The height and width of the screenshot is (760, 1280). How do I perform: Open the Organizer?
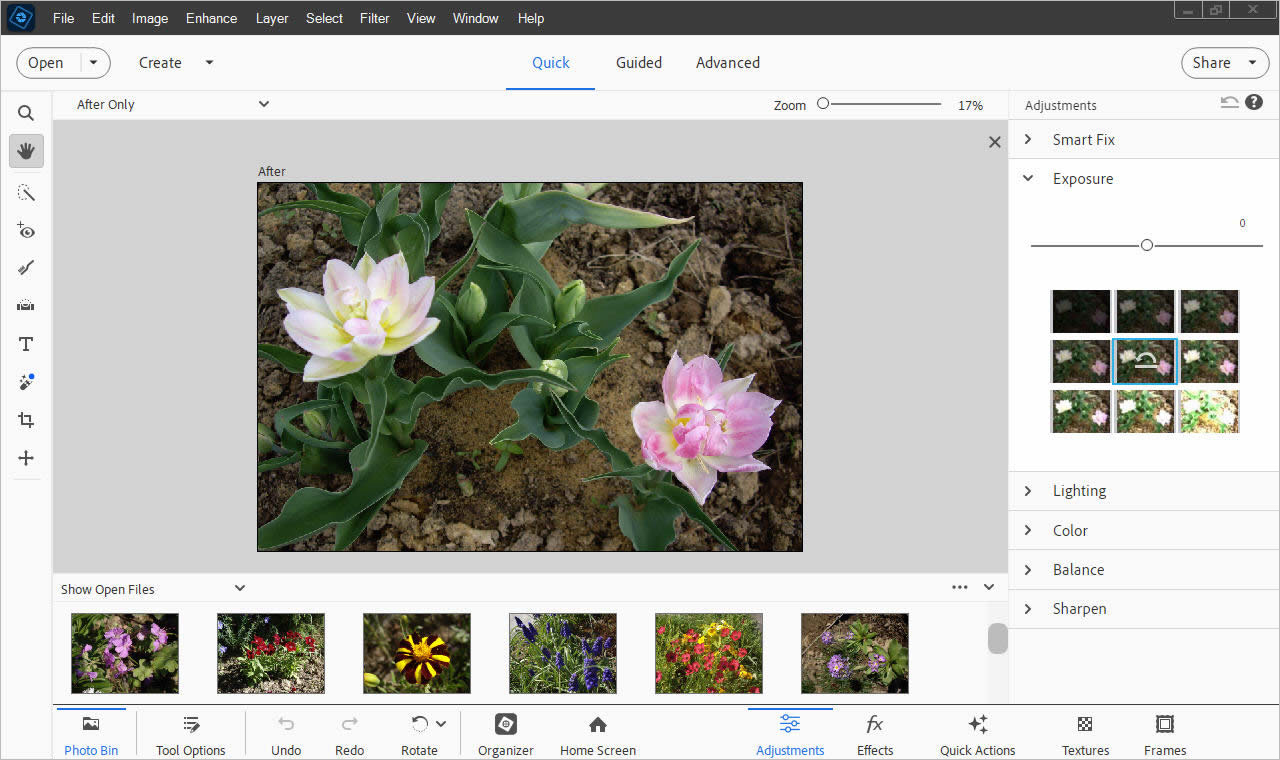[x=505, y=733]
